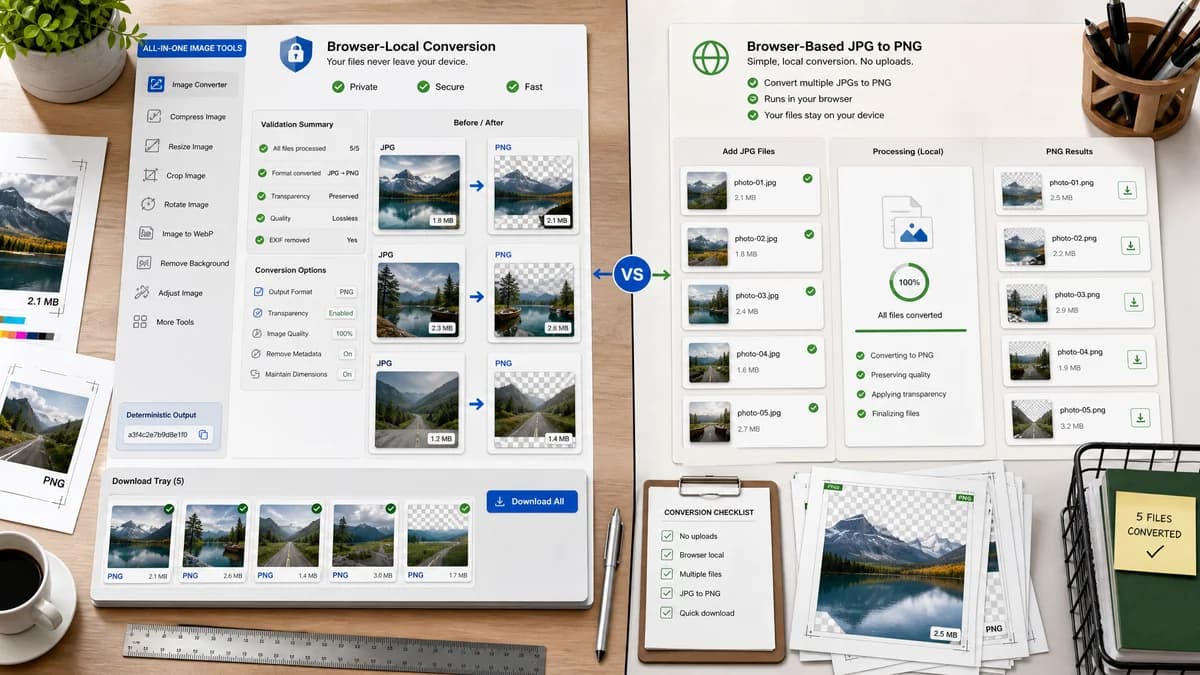Open the PNG output format selector

tap(346, 292)
